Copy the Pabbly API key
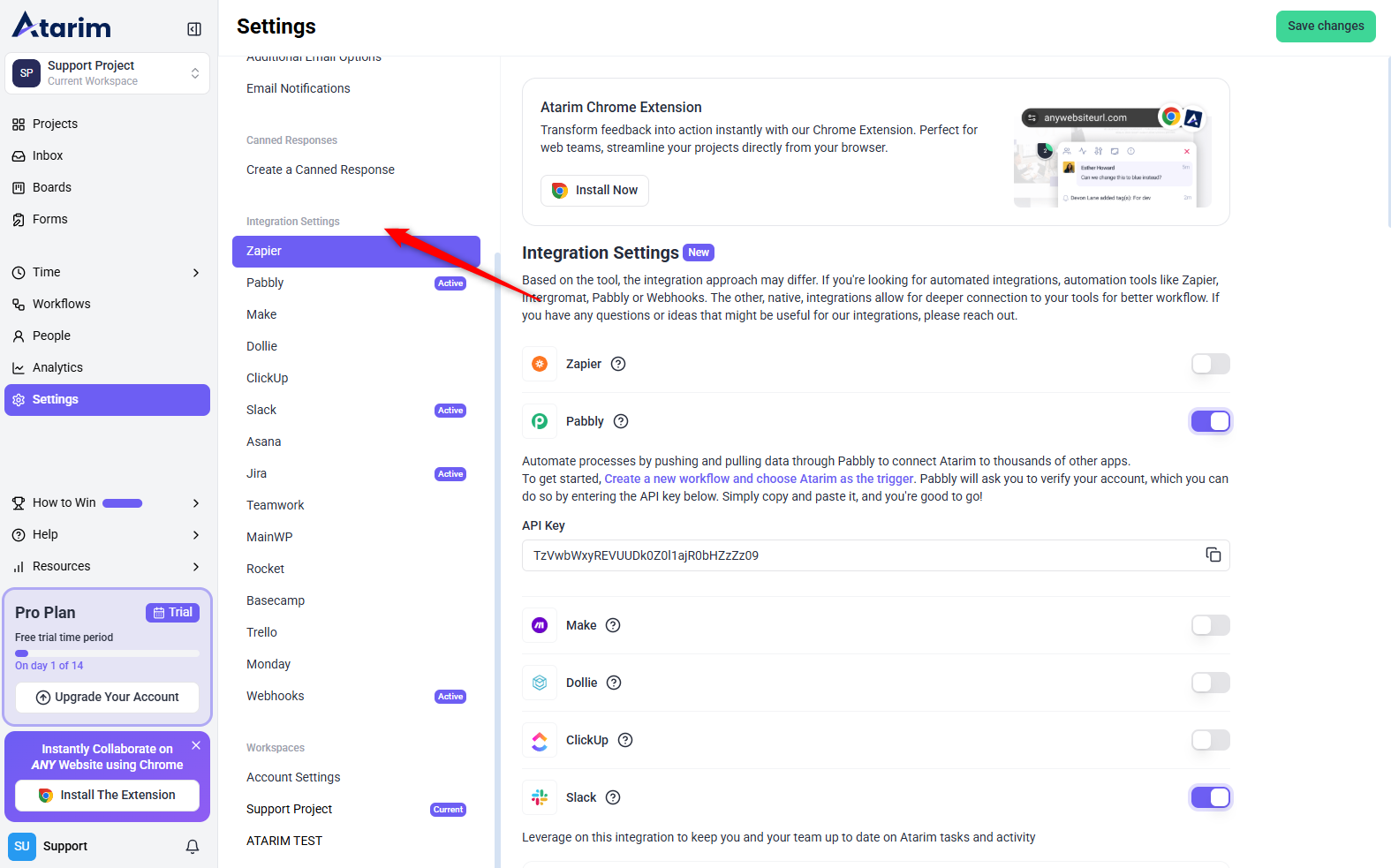Image resolution: width=1391 pixels, height=868 pixels. [x=1213, y=555]
